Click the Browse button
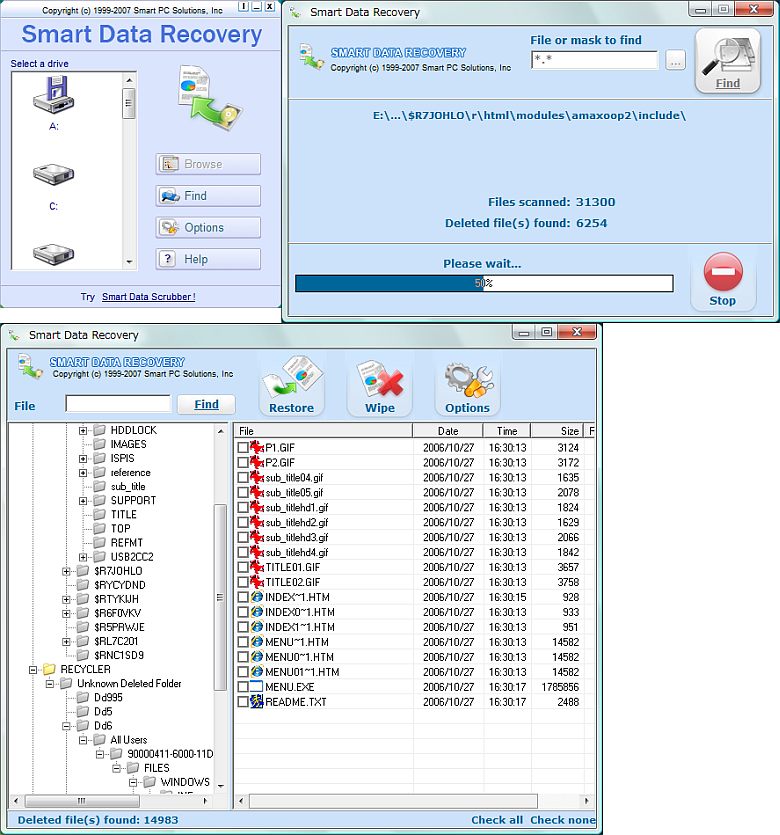The width and height of the screenshot is (780, 835). [208, 164]
